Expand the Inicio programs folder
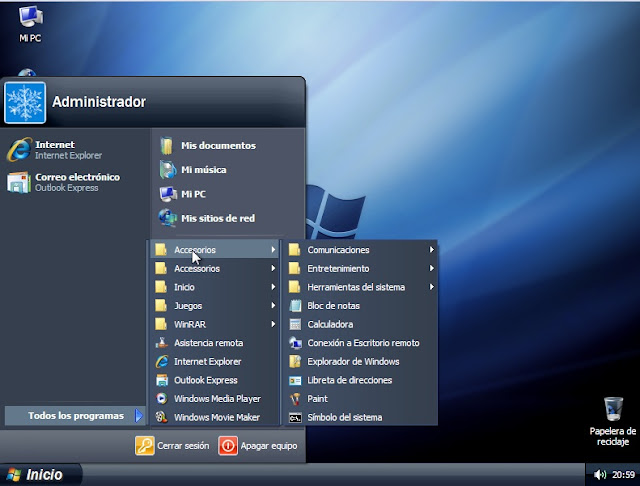Image resolution: width=640 pixels, height=486 pixels. 215,287
